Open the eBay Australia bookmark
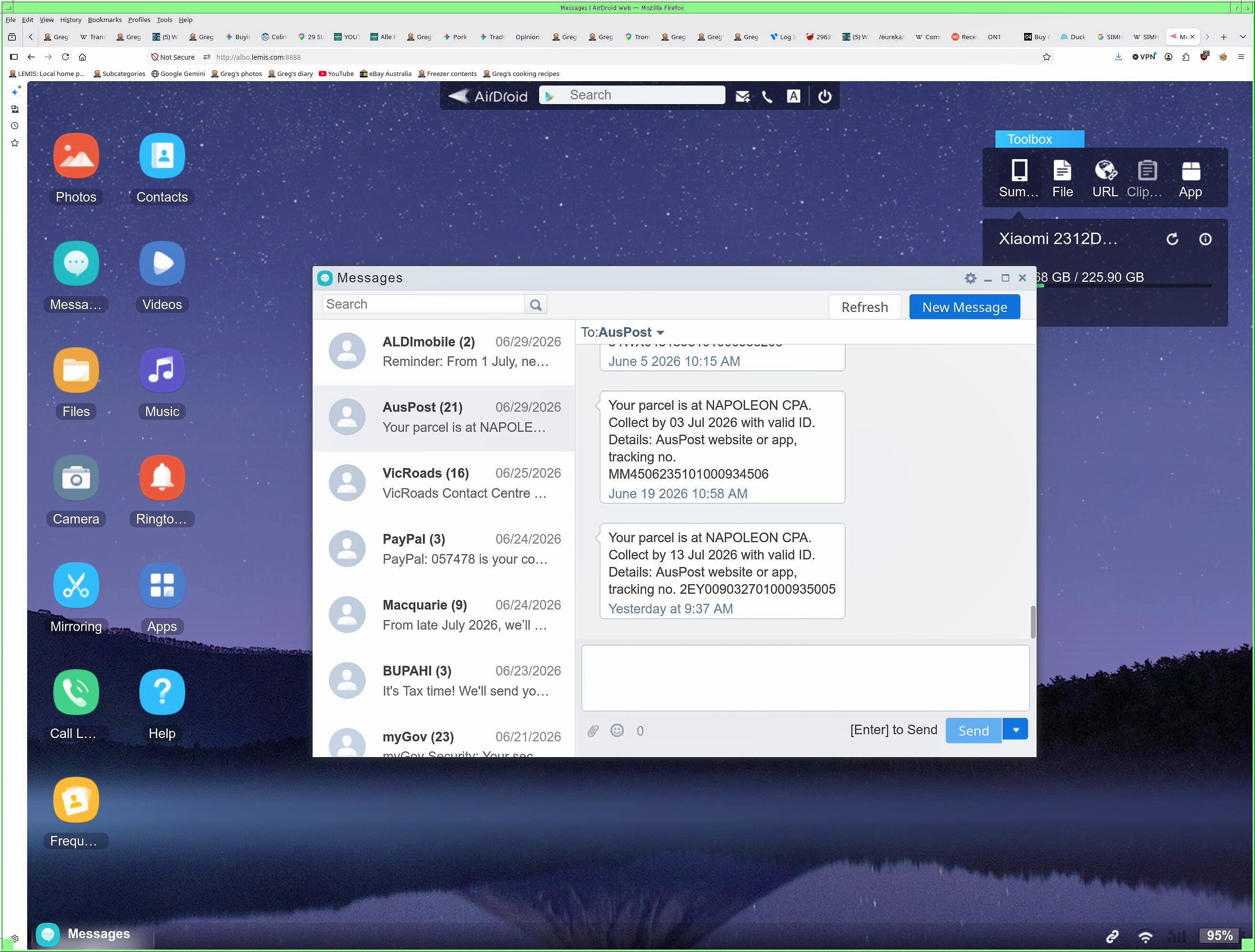This screenshot has height=952, width=1255. [385, 74]
